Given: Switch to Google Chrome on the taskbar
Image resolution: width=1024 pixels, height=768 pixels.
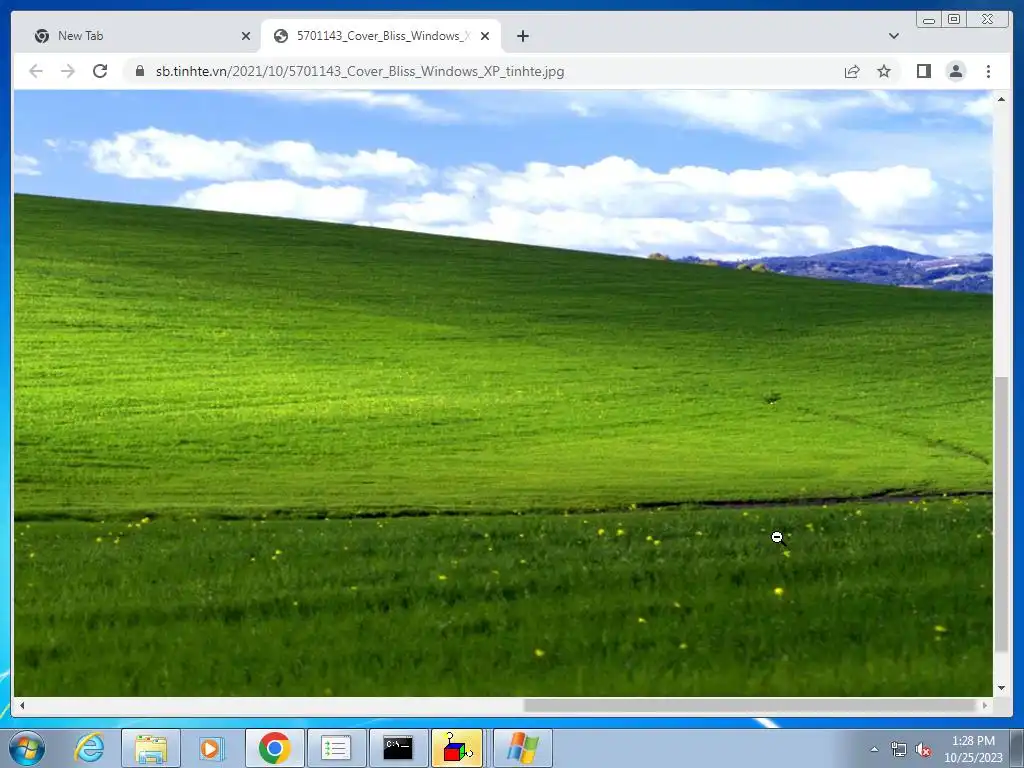Looking at the screenshot, I should (274, 748).
